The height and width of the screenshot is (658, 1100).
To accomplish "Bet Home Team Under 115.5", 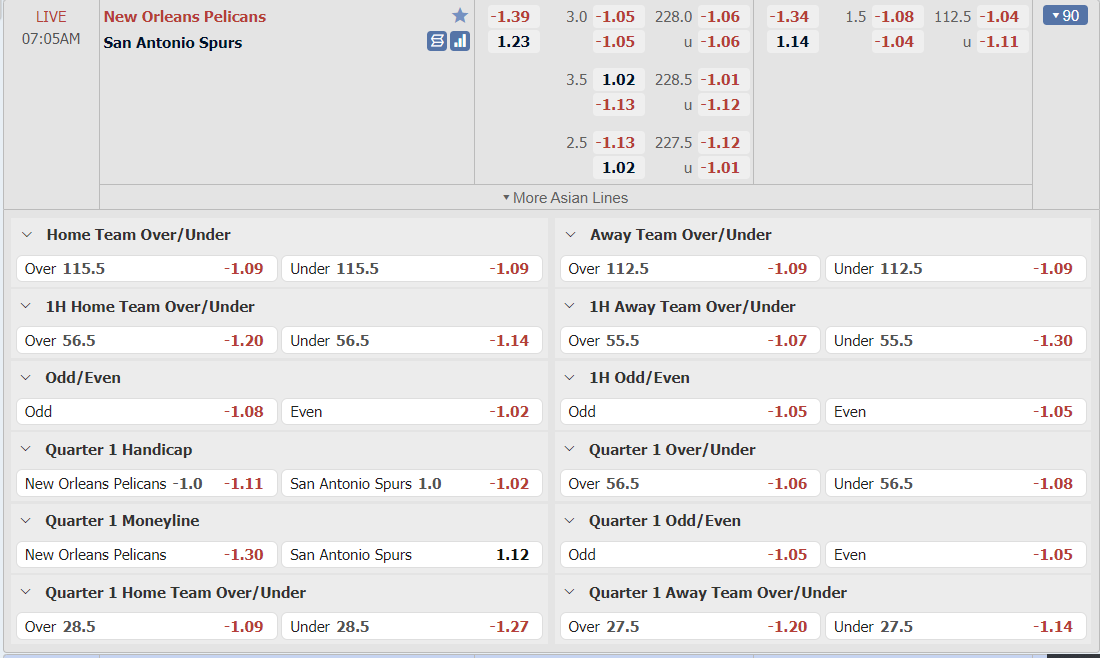I will point(412,269).
